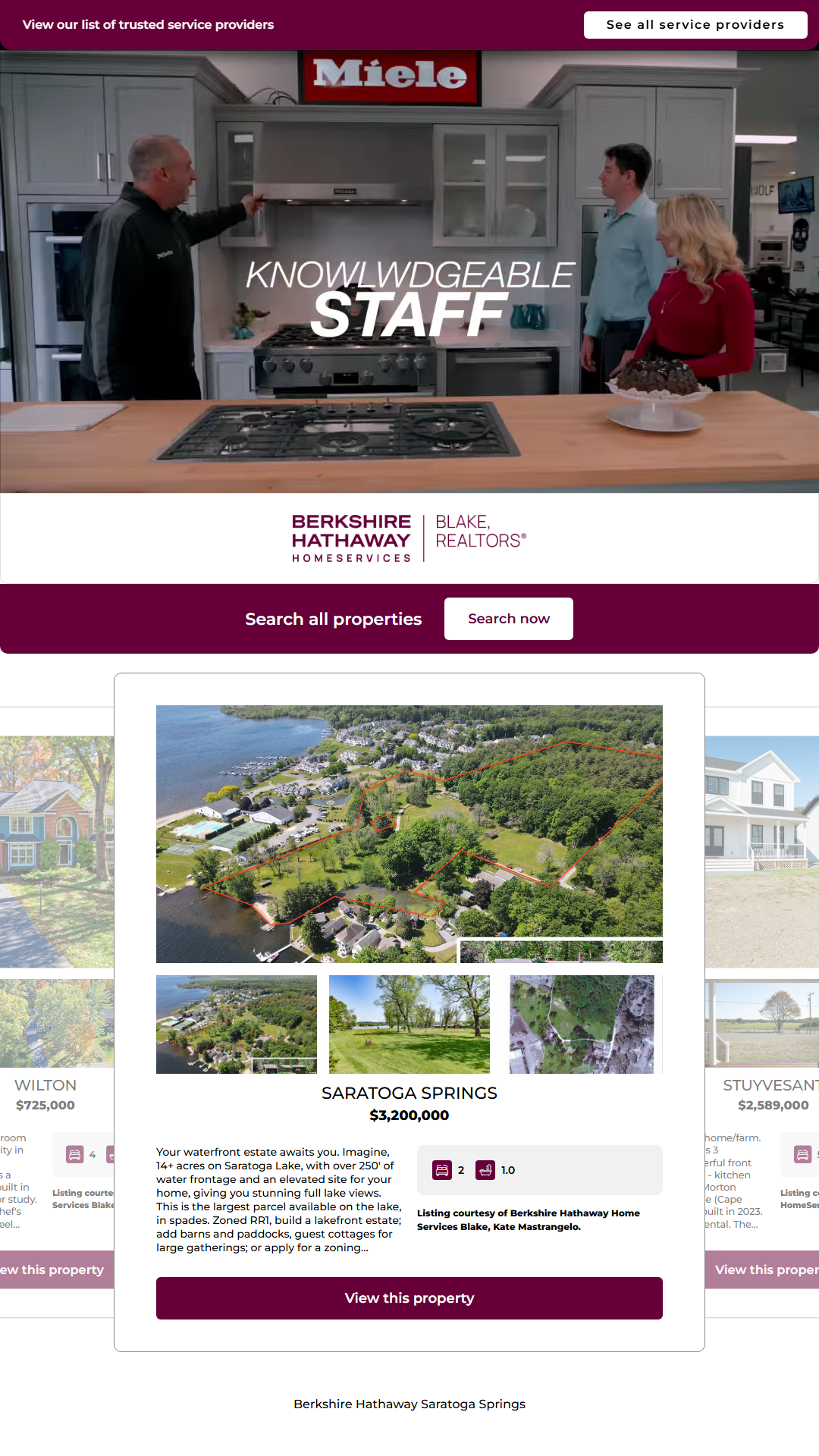The image size is (819, 1456).
Task: Click the bed icon in Wilton listing
Action: (75, 1154)
